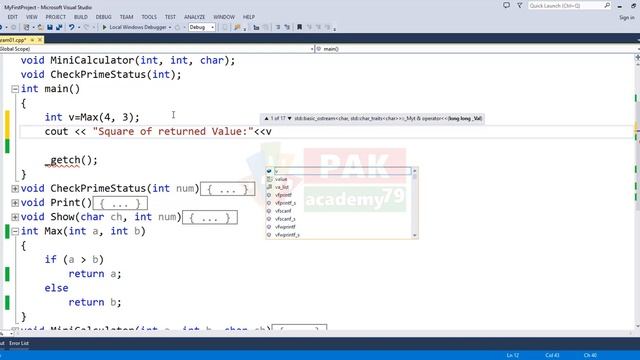
Task: Open the ANALYZE menu
Action: tap(194, 17)
